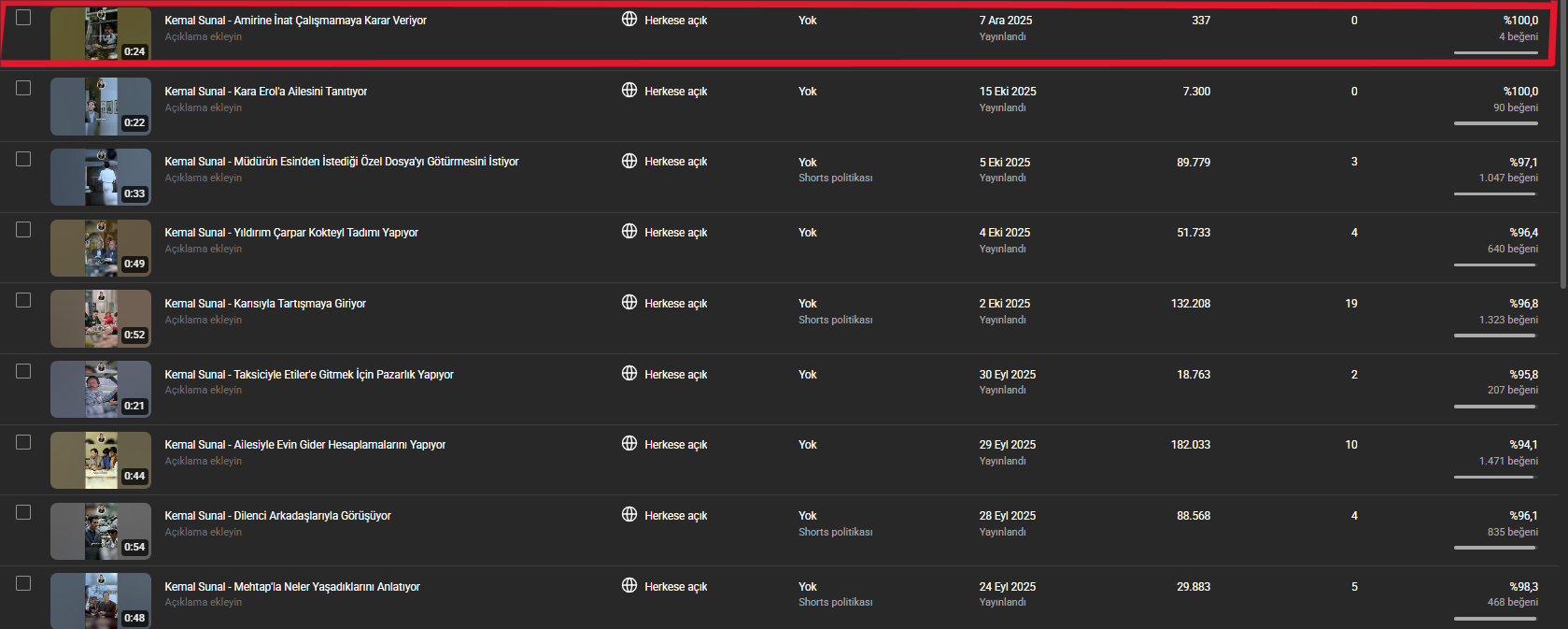Click 'Shorts politikası' in Müdürün Esin'den row
The image size is (1568, 629).
pyautogui.click(x=835, y=178)
